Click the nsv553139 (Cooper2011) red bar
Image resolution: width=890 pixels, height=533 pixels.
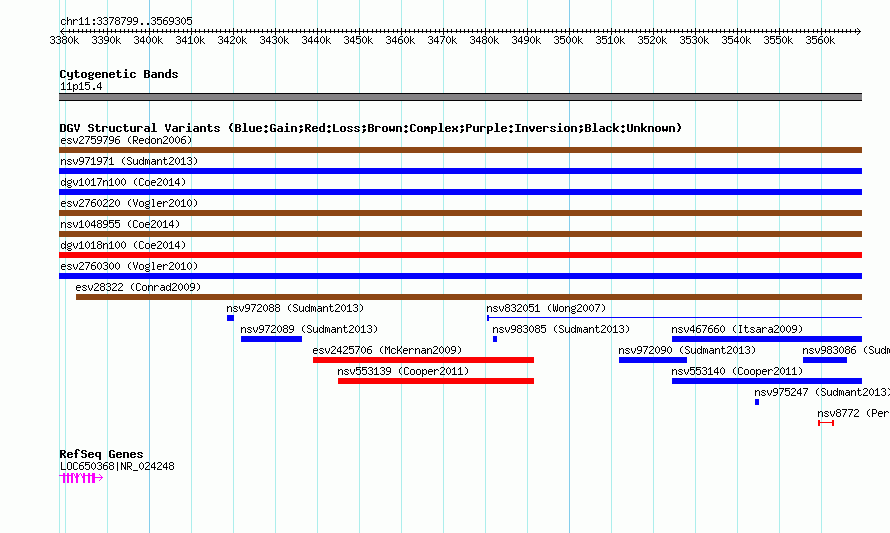436,381
